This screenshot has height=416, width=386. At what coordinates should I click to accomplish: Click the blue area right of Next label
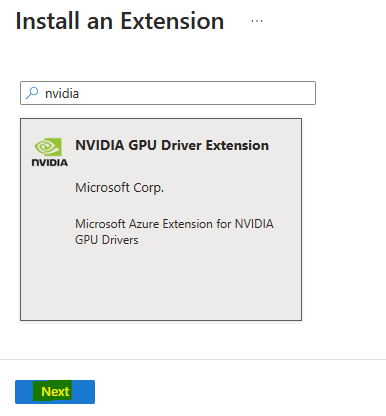[83, 392]
